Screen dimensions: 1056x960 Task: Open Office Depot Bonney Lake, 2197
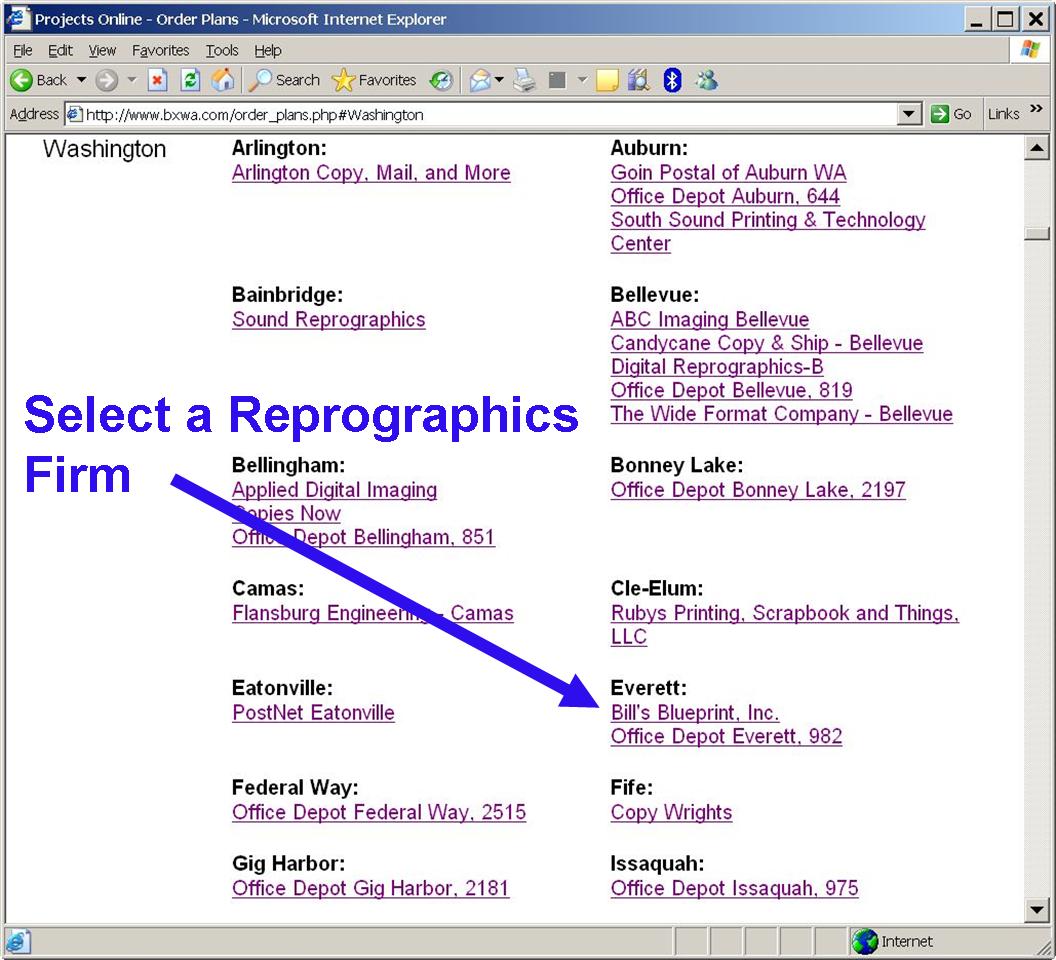pyautogui.click(x=758, y=490)
